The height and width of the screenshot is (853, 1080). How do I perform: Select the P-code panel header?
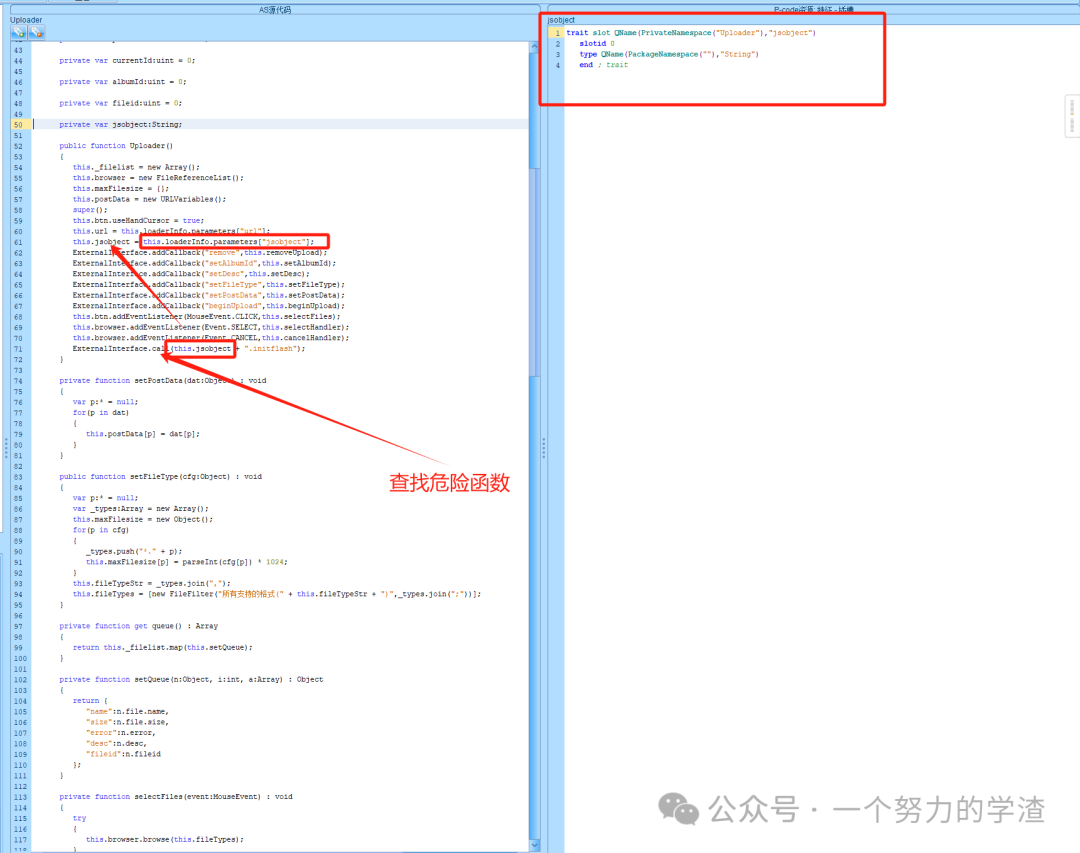813,10
